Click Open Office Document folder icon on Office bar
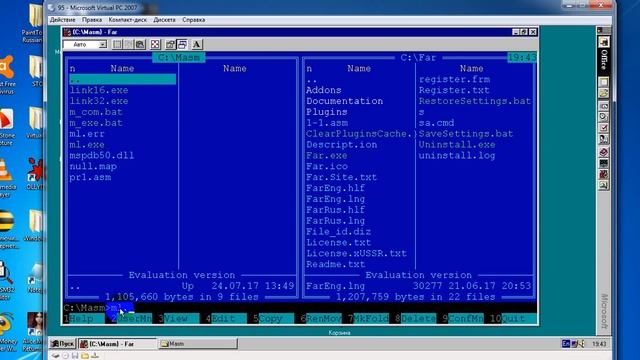Screen dimensions: 640x360 604,93
